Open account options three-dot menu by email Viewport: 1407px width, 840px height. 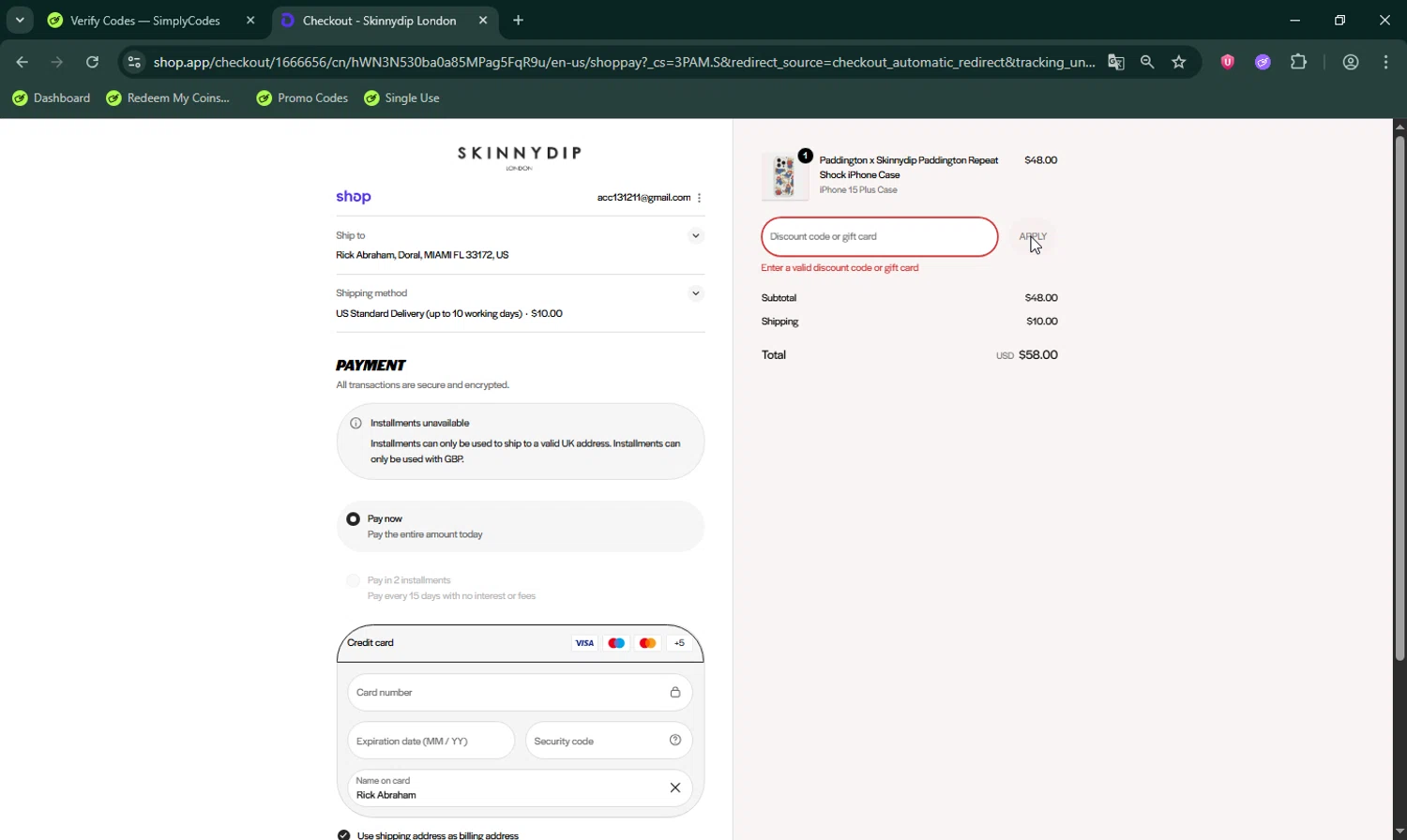[699, 198]
